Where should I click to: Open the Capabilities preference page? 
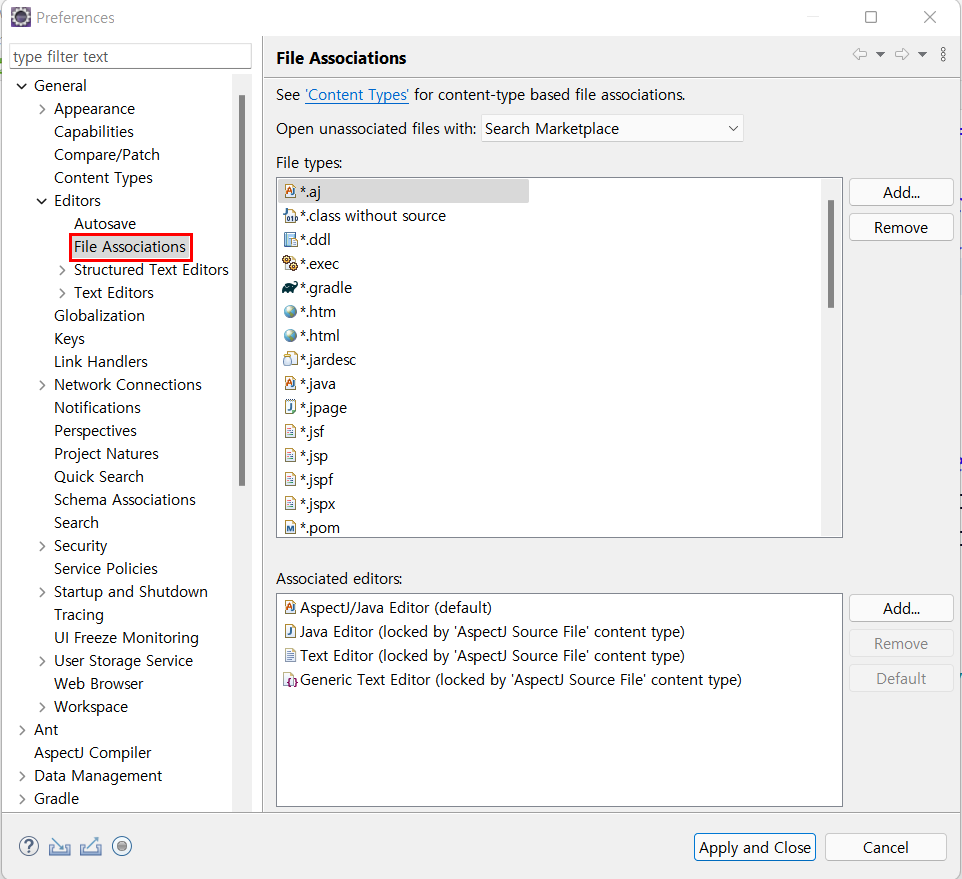click(x=94, y=132)
